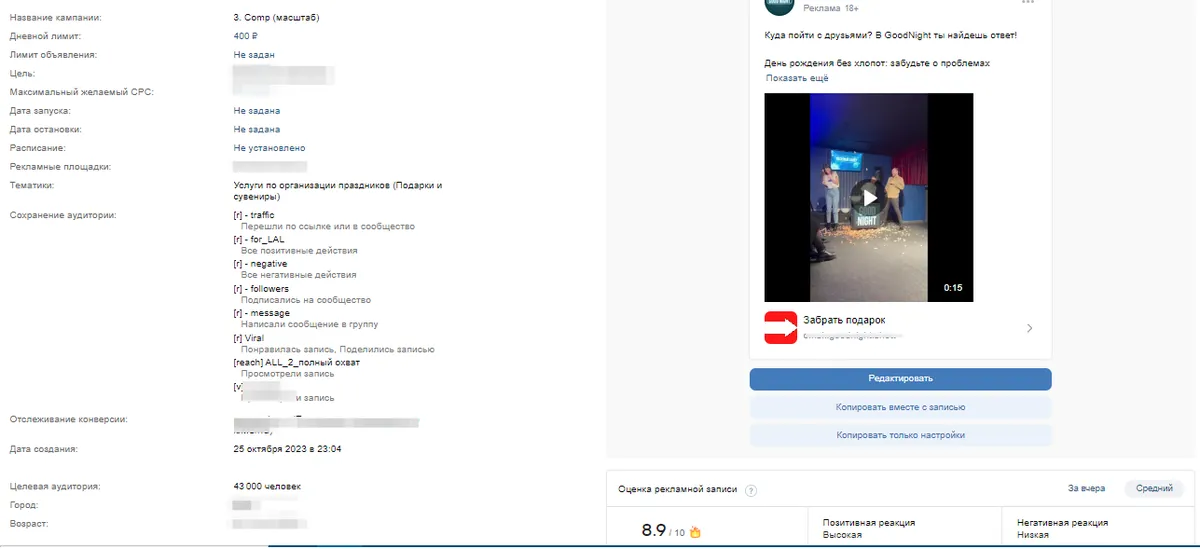Play the ad video preview

point(869,198)
